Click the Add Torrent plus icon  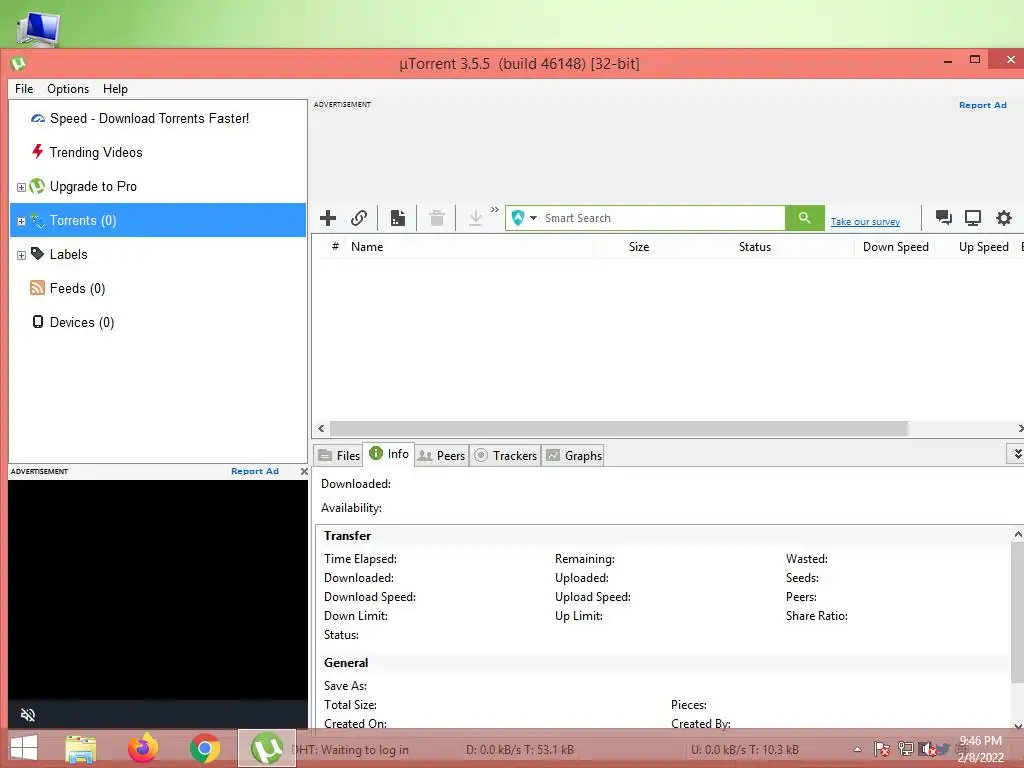(328, 218)
